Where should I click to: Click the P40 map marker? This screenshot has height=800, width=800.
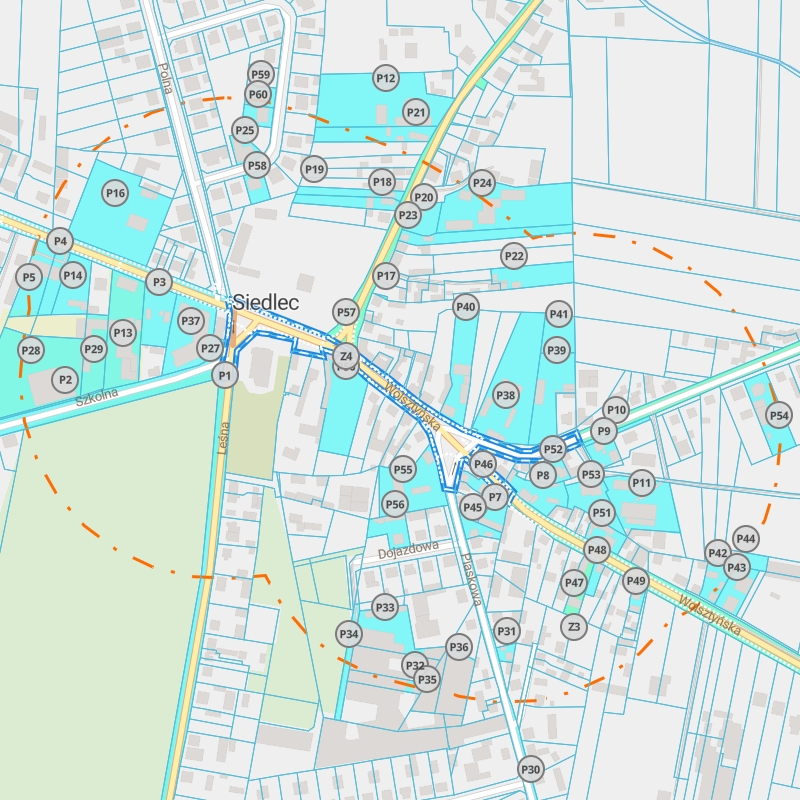[466, 306]
